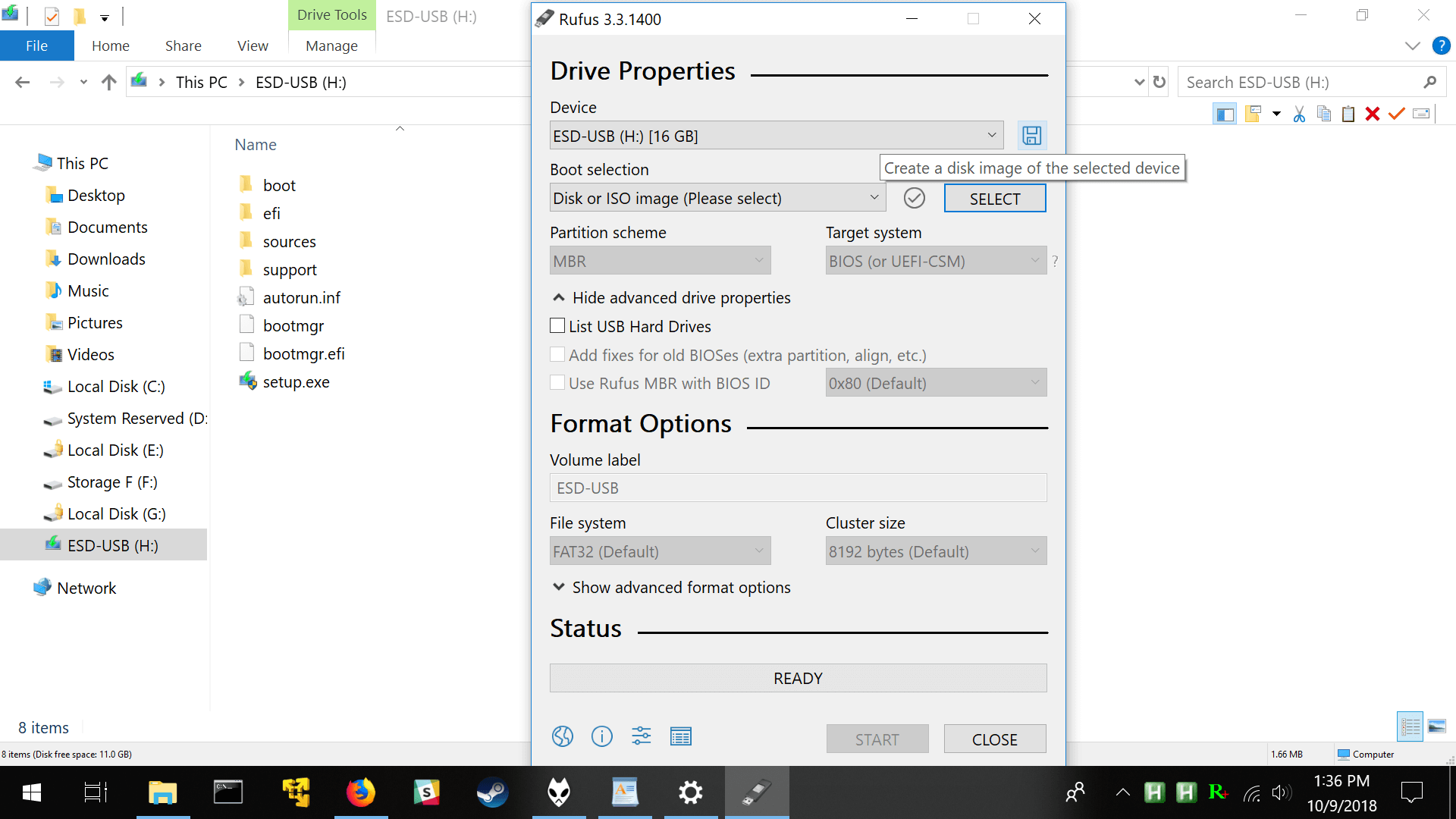Click the create disk image icon top right
The height and width of the screenshot is (819, 1456).
pyautogui.click(x=1030, y=135)
